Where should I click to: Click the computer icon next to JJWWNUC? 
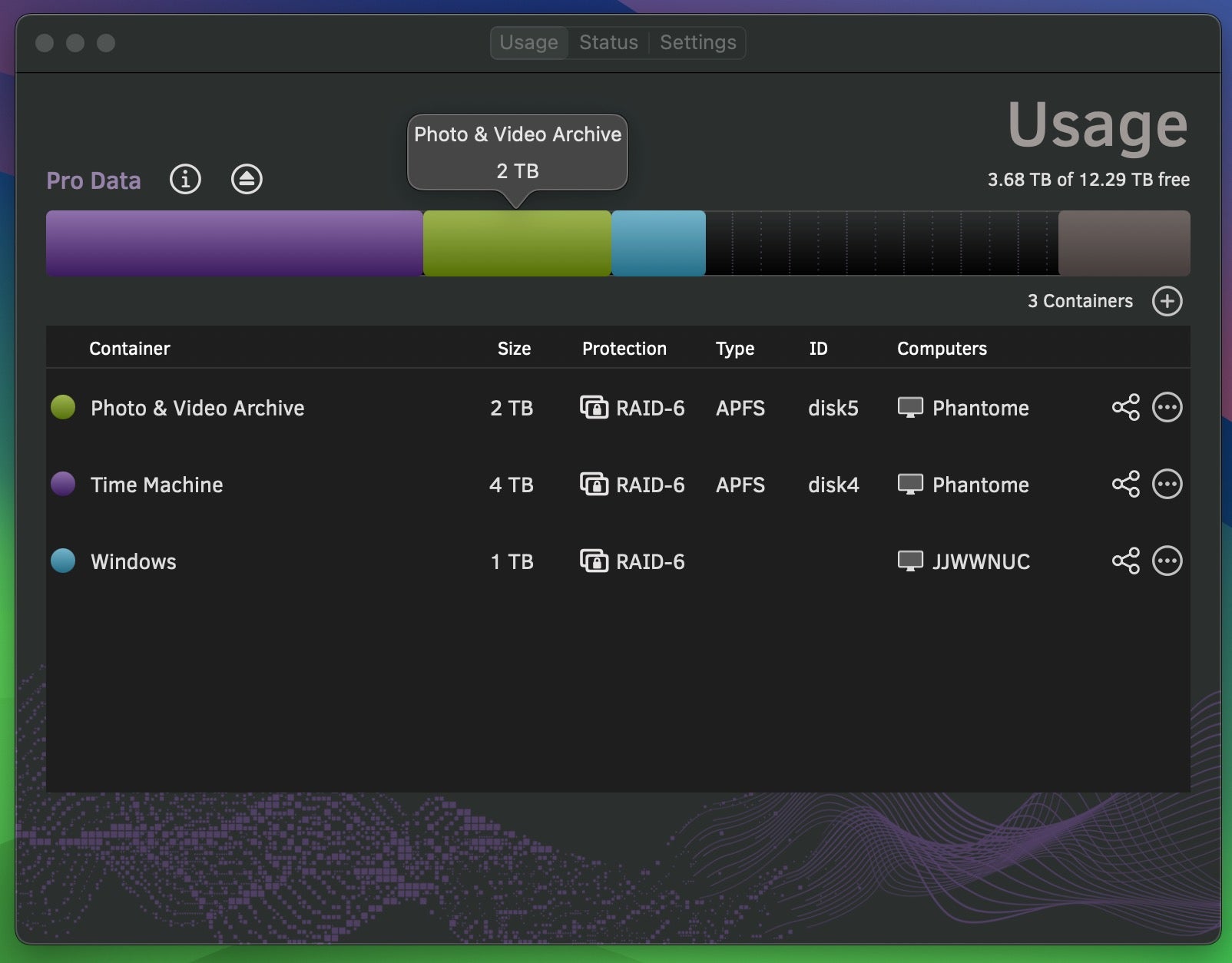pyautogui.click(x=910, y=561)
